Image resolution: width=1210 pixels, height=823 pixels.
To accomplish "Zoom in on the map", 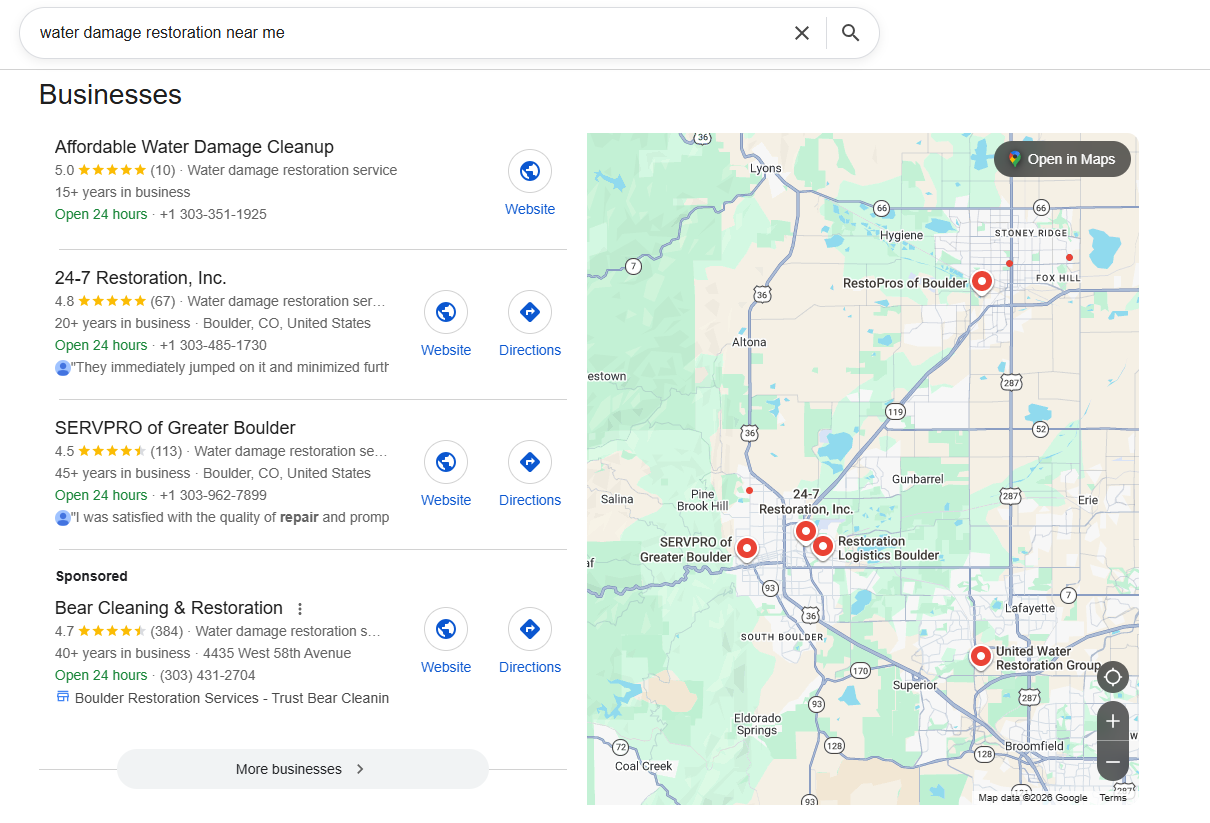I will click(1113, 721).
